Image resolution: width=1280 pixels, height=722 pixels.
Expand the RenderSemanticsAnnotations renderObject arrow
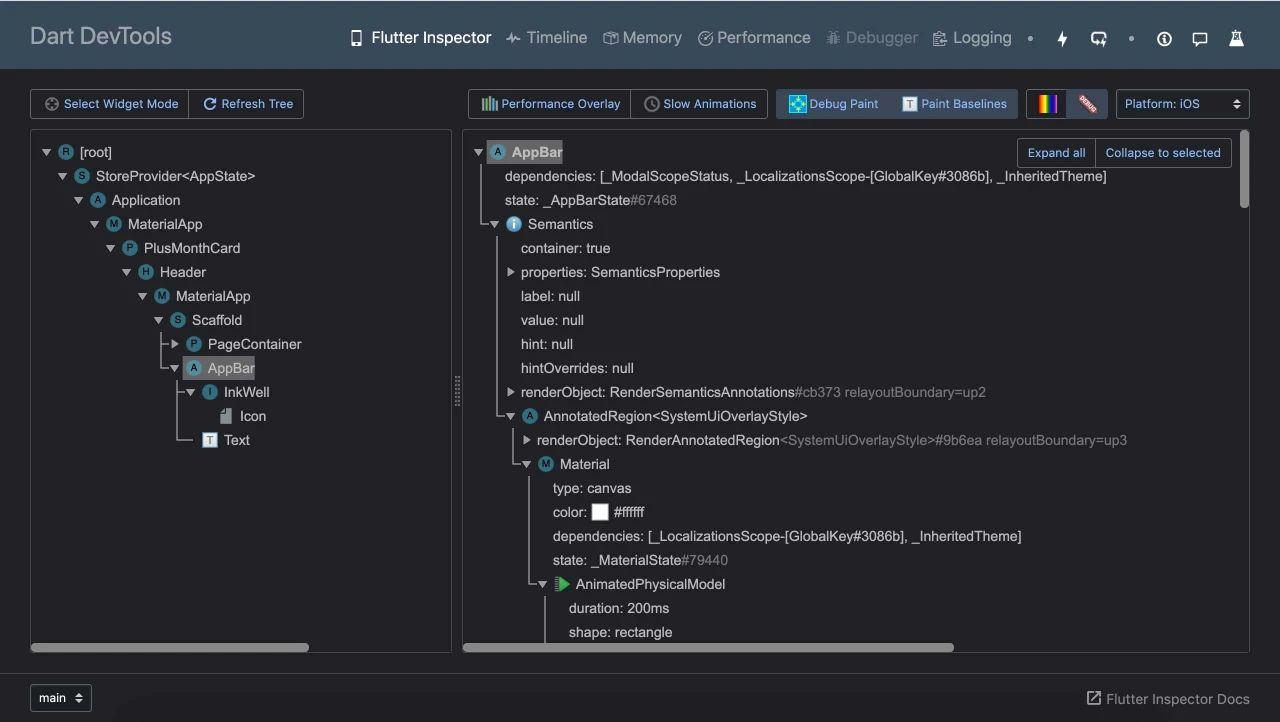(x=511, y=392)
